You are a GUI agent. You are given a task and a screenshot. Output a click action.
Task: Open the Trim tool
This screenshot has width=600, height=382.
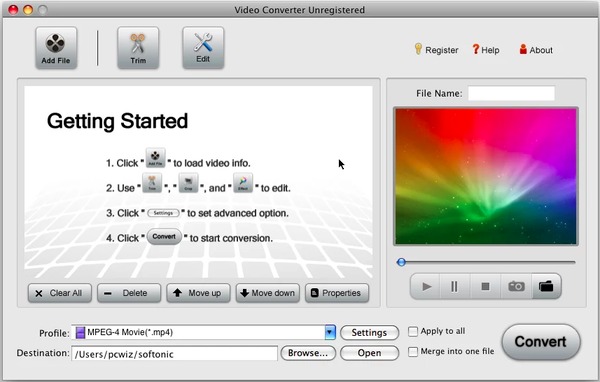pos(138,48)
